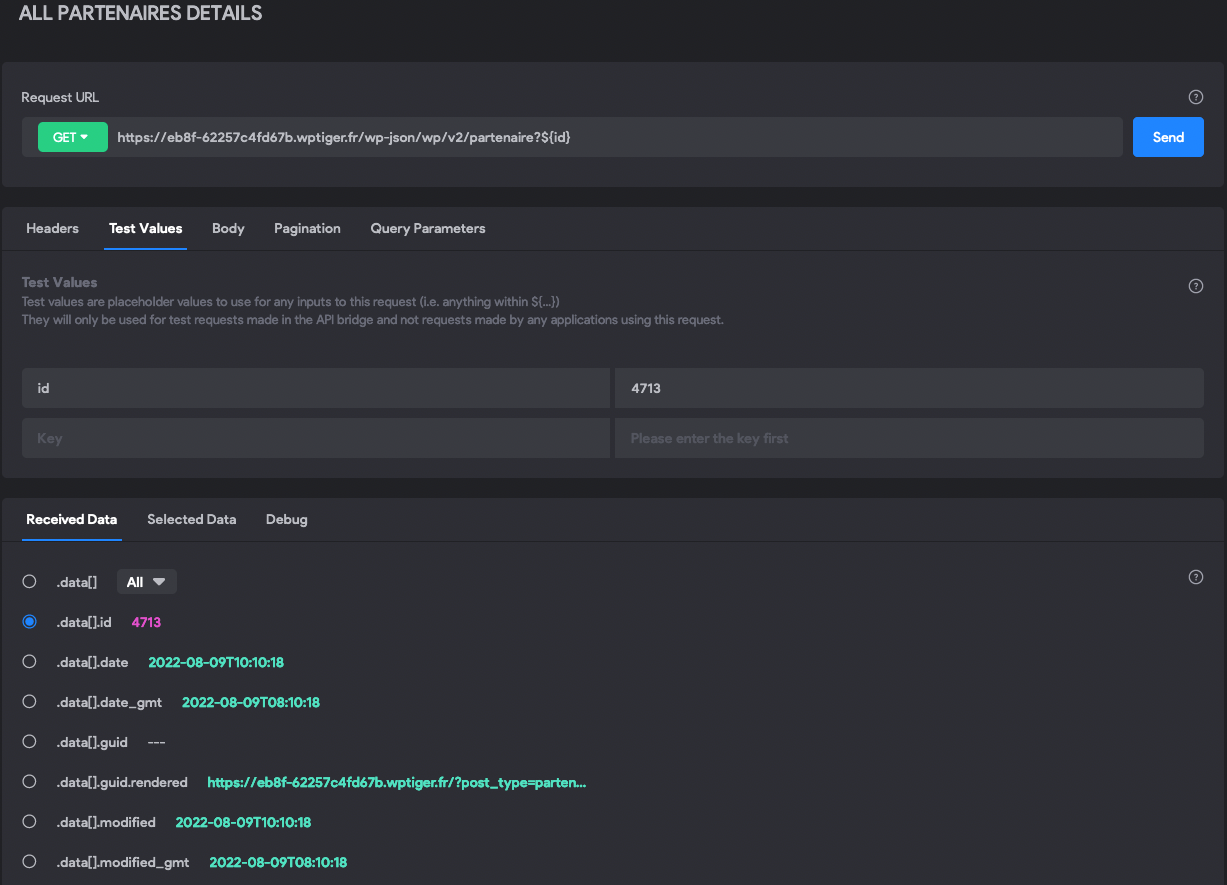Click the pink 4713 id value

146,622
